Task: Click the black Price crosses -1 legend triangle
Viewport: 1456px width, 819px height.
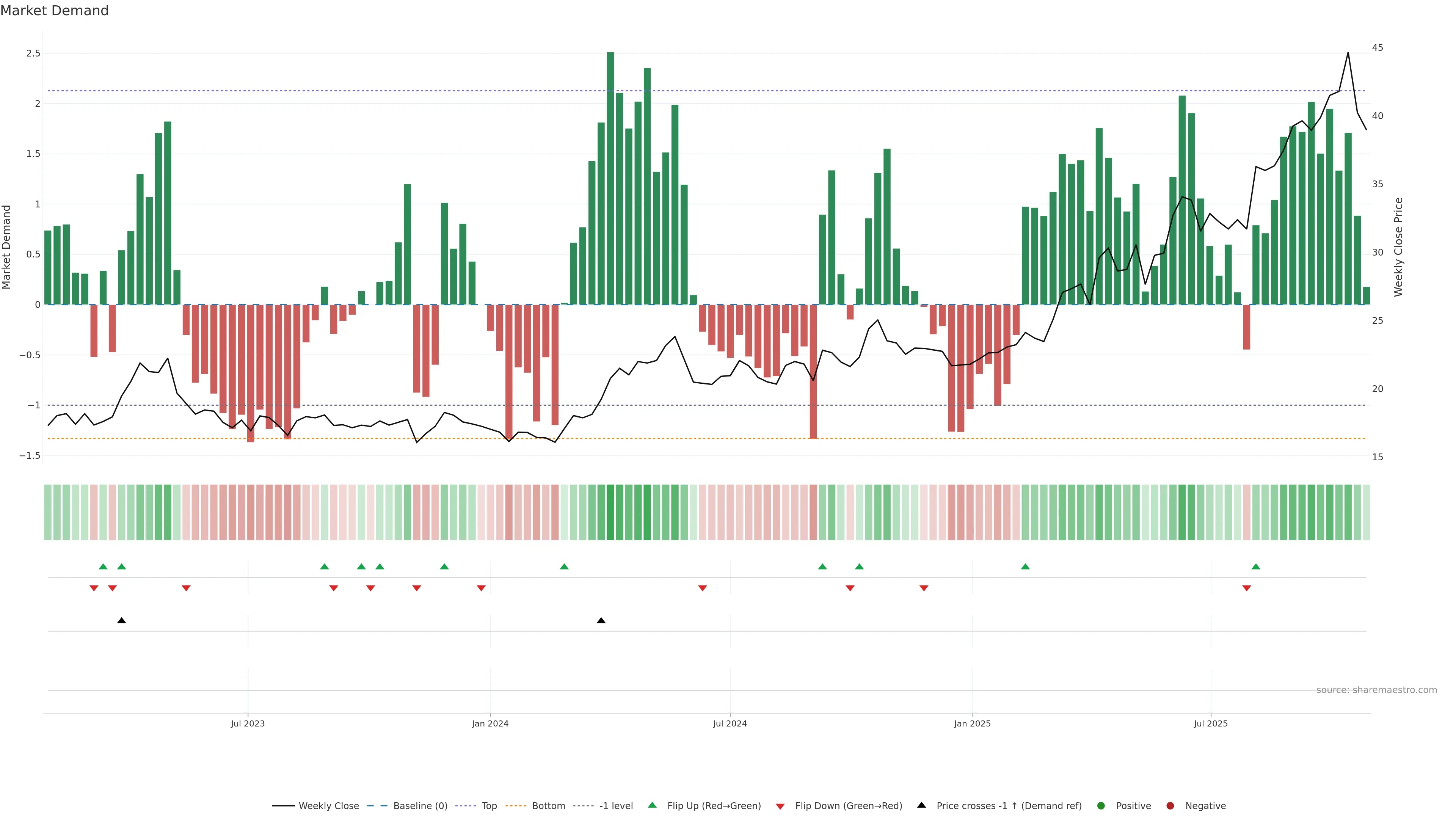Action: 921,805
